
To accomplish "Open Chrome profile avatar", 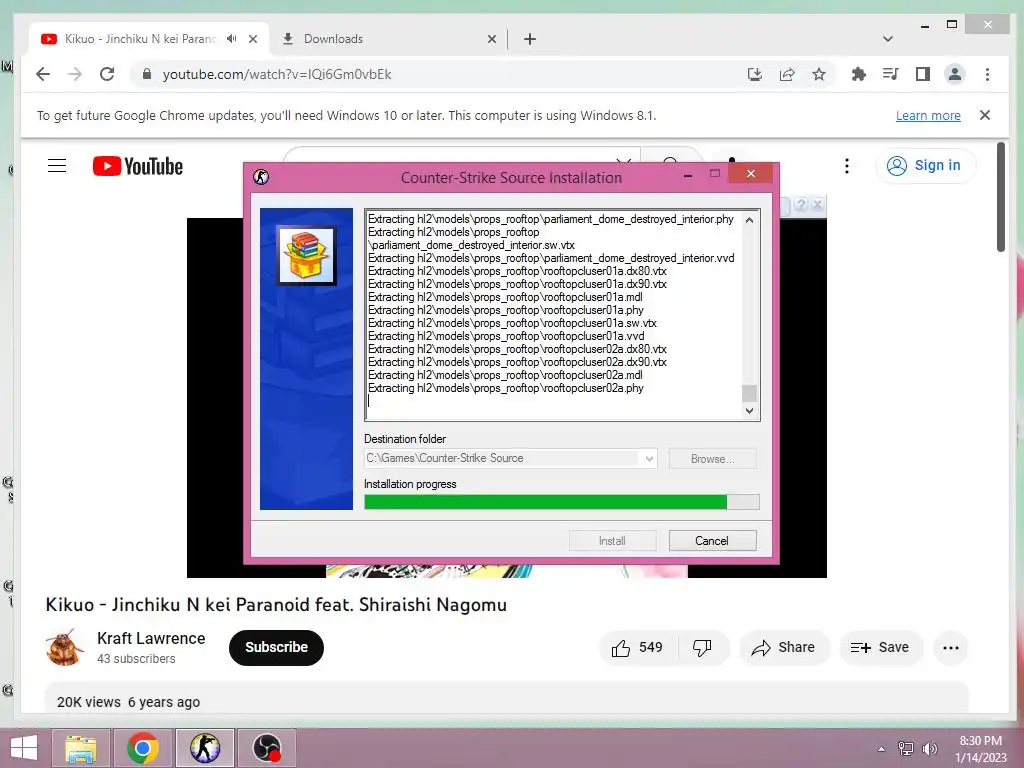I will coord(955,74).
